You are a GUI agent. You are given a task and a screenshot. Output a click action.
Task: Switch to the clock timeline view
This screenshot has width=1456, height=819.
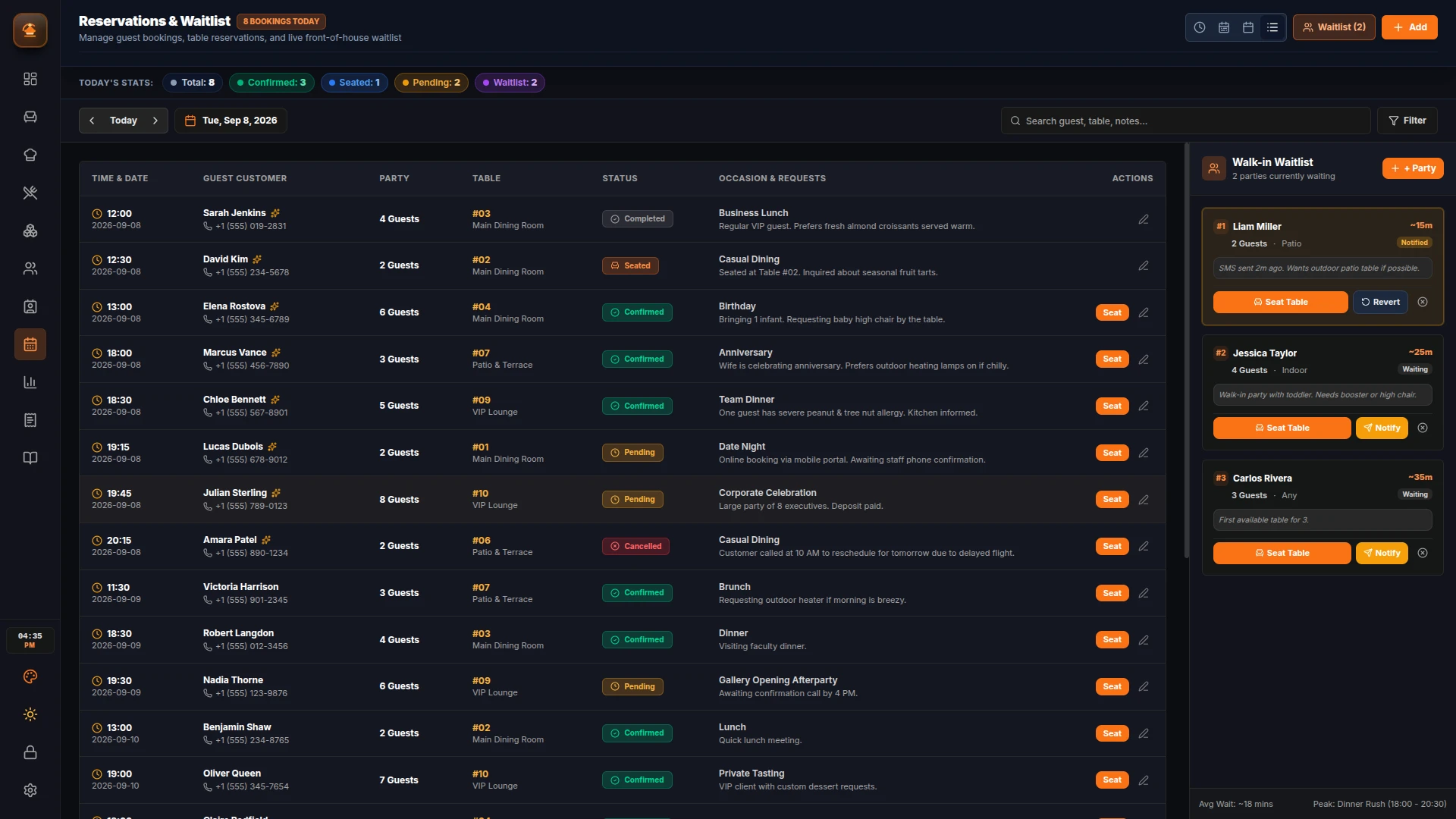pyautogui.click(x=1200, y=27)
